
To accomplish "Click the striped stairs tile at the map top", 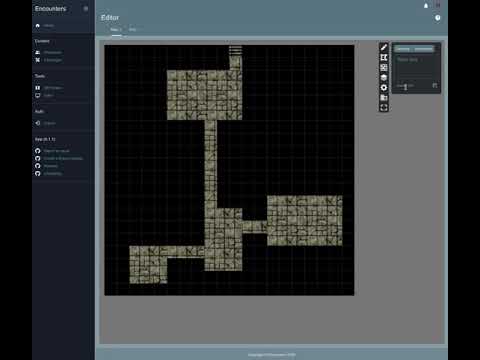I will point(235,51).
